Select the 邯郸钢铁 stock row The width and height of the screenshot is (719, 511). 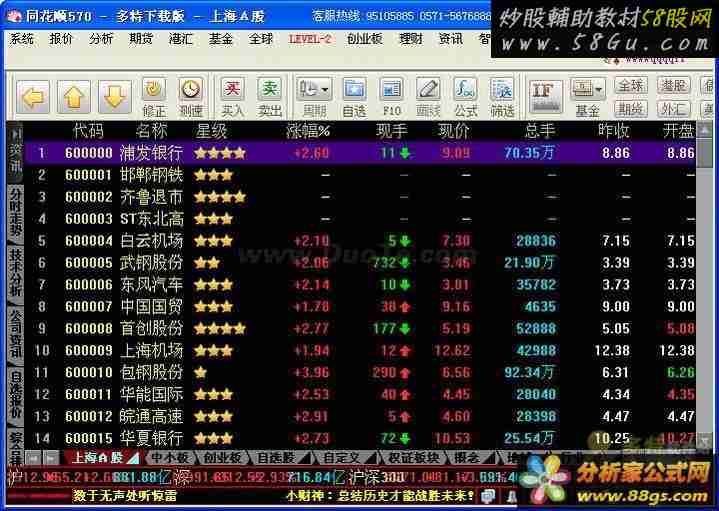coord(360,175)
